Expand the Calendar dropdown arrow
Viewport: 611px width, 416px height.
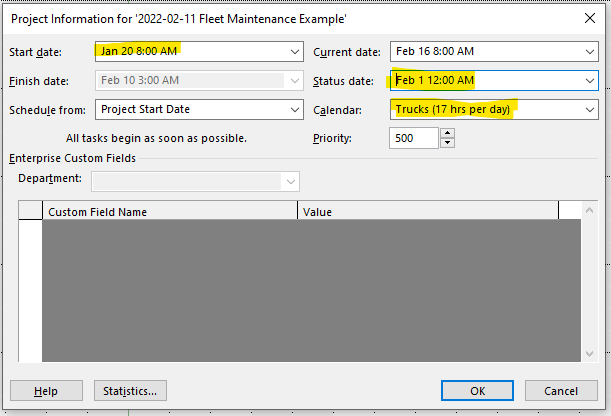tap(590, 110)
